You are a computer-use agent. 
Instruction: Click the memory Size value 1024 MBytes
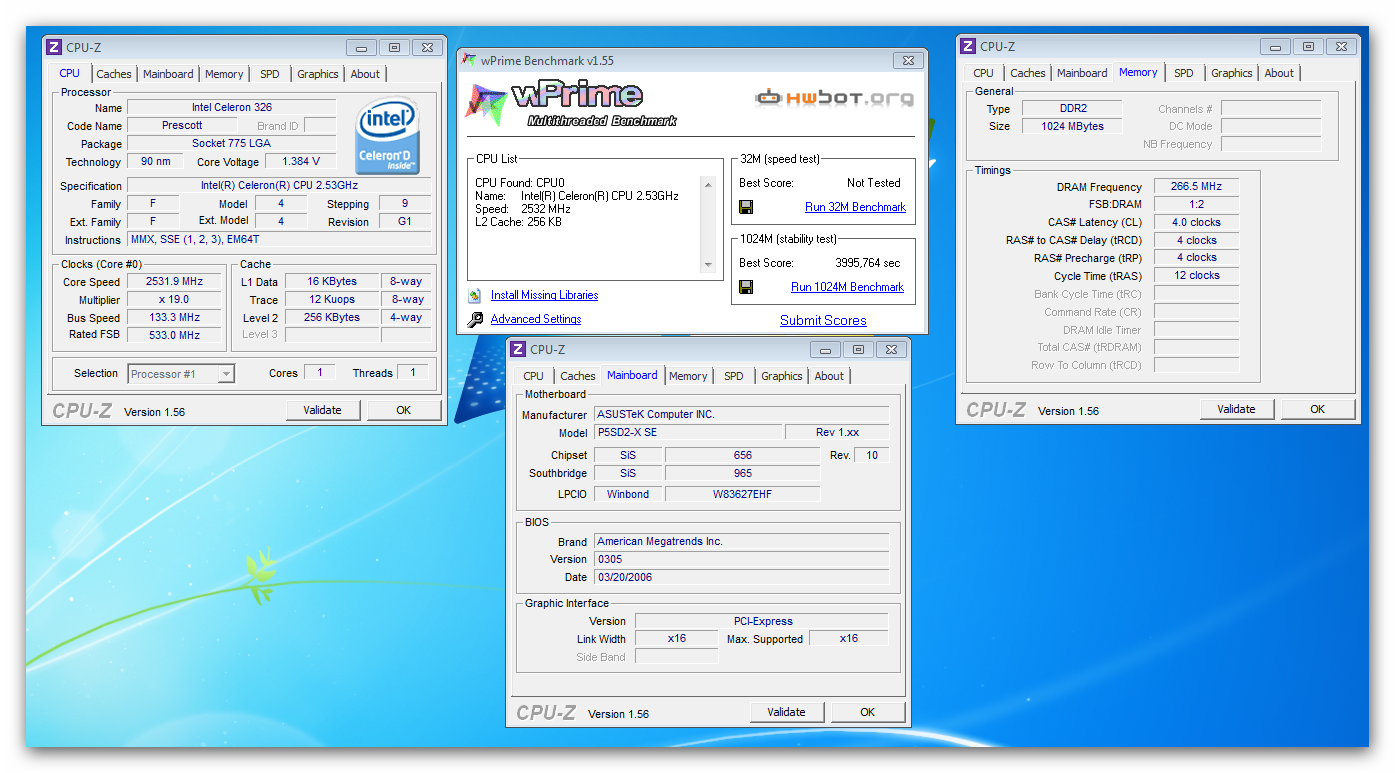tap(1072, 127)
